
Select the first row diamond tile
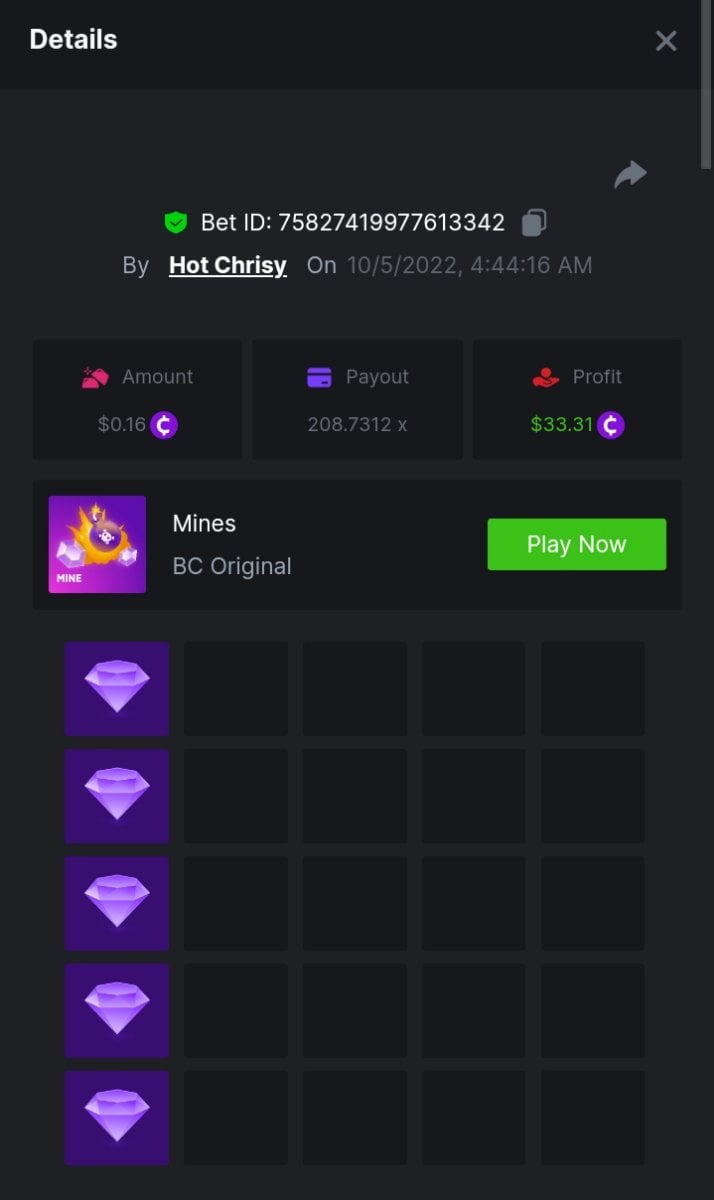(x=117, y=689)
